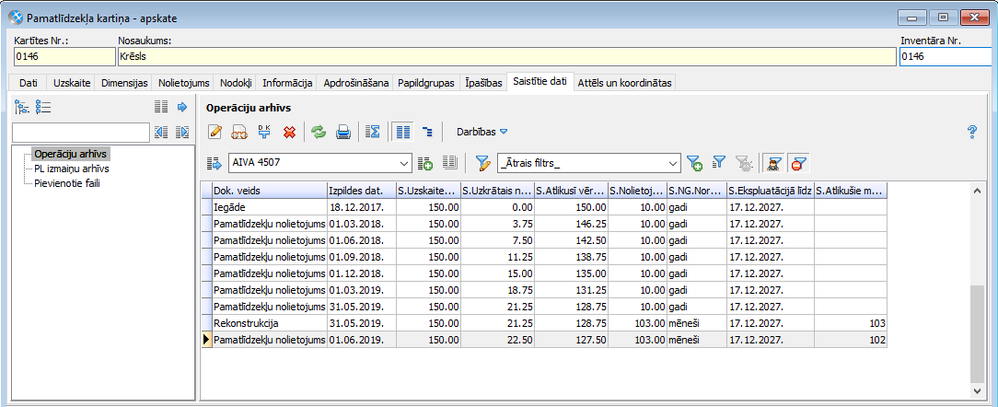Select PL izmaiņu arhīvs tree item

tap(72, 168)
